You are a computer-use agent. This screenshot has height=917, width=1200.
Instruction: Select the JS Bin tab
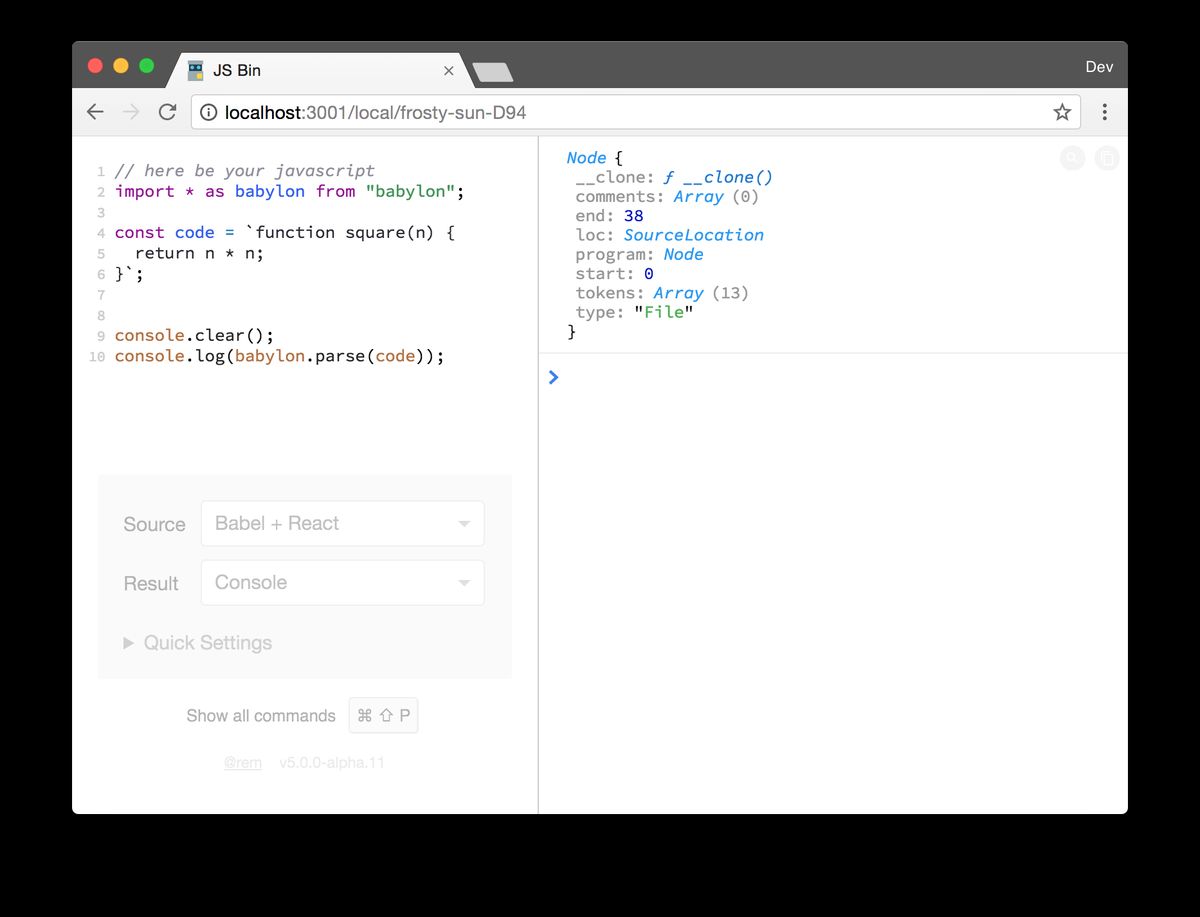(x=318, y=70)
